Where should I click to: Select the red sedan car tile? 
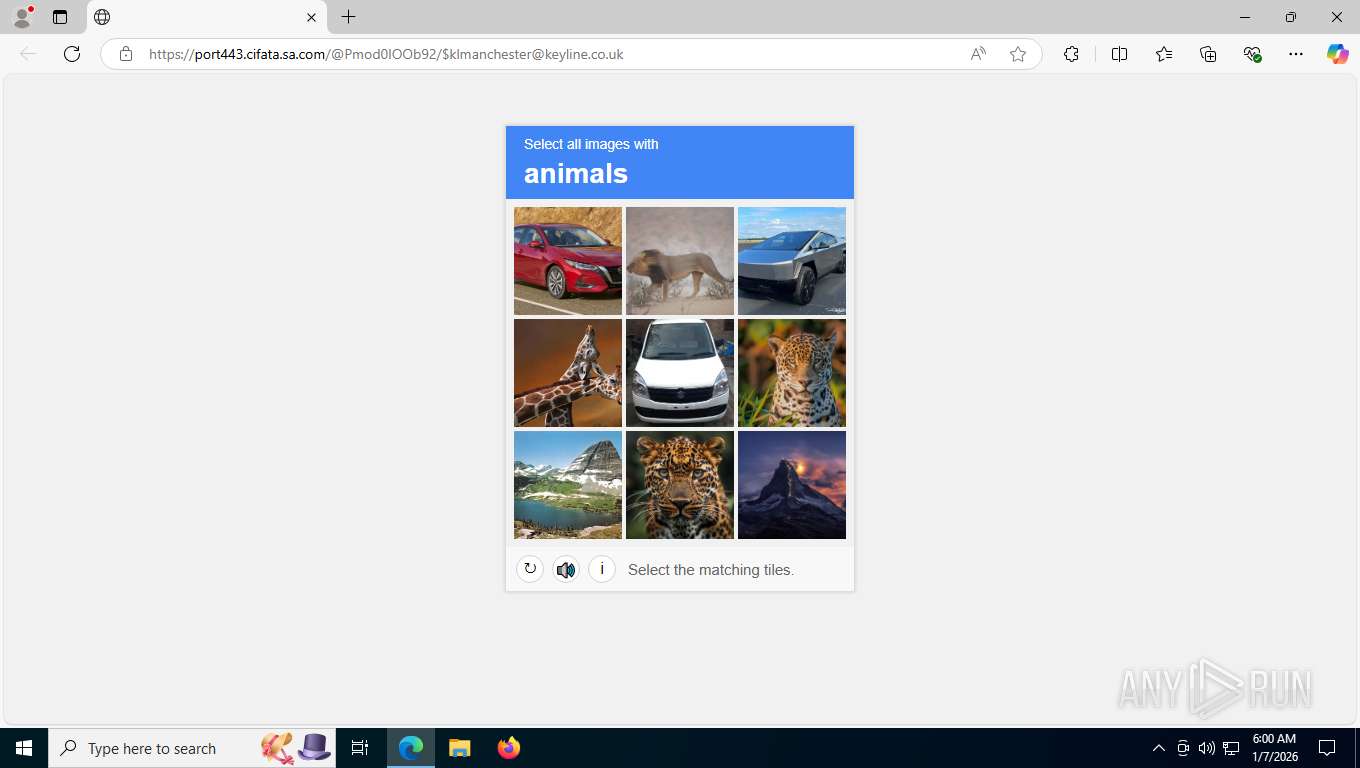568,261
